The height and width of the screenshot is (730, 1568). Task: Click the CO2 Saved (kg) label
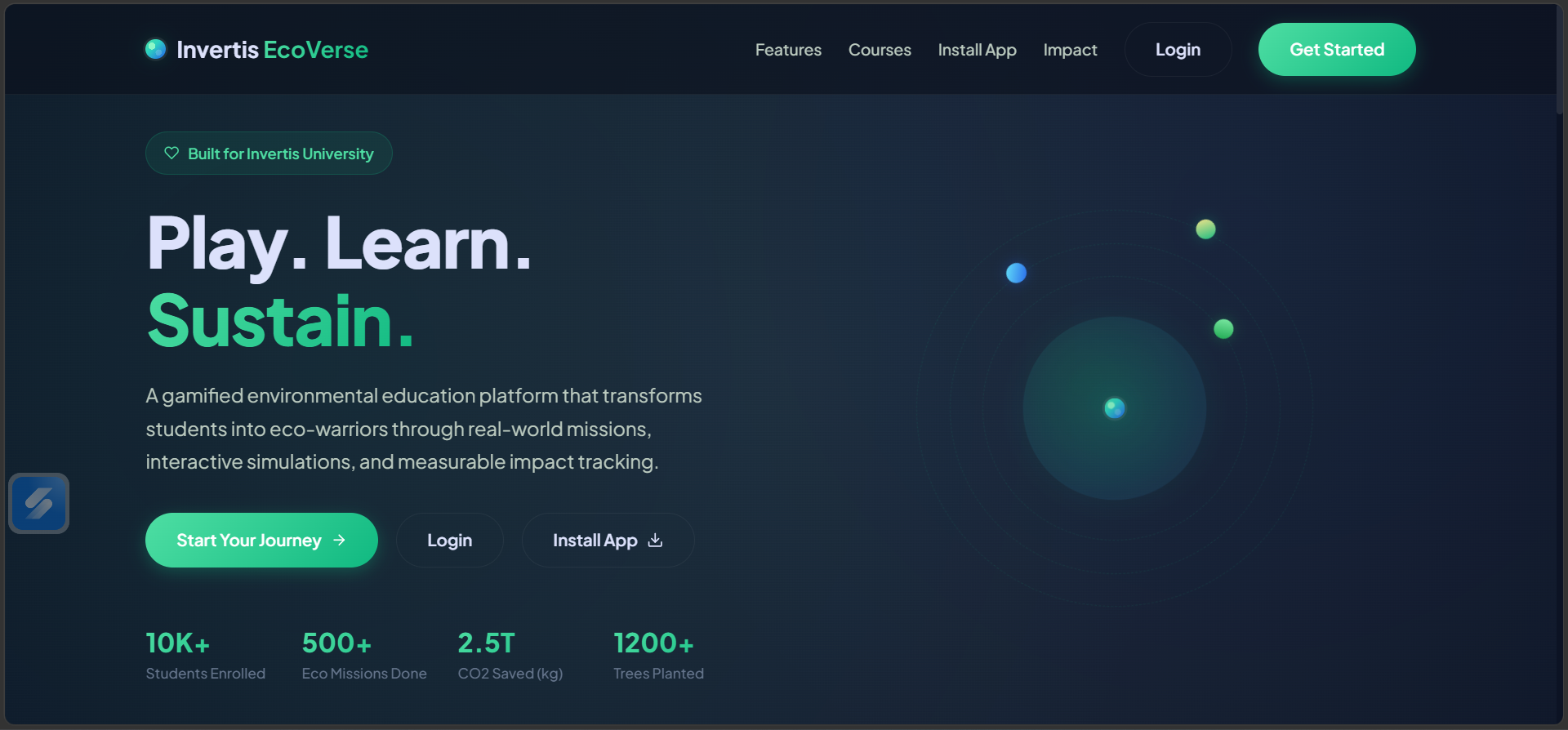click(510, 673)
